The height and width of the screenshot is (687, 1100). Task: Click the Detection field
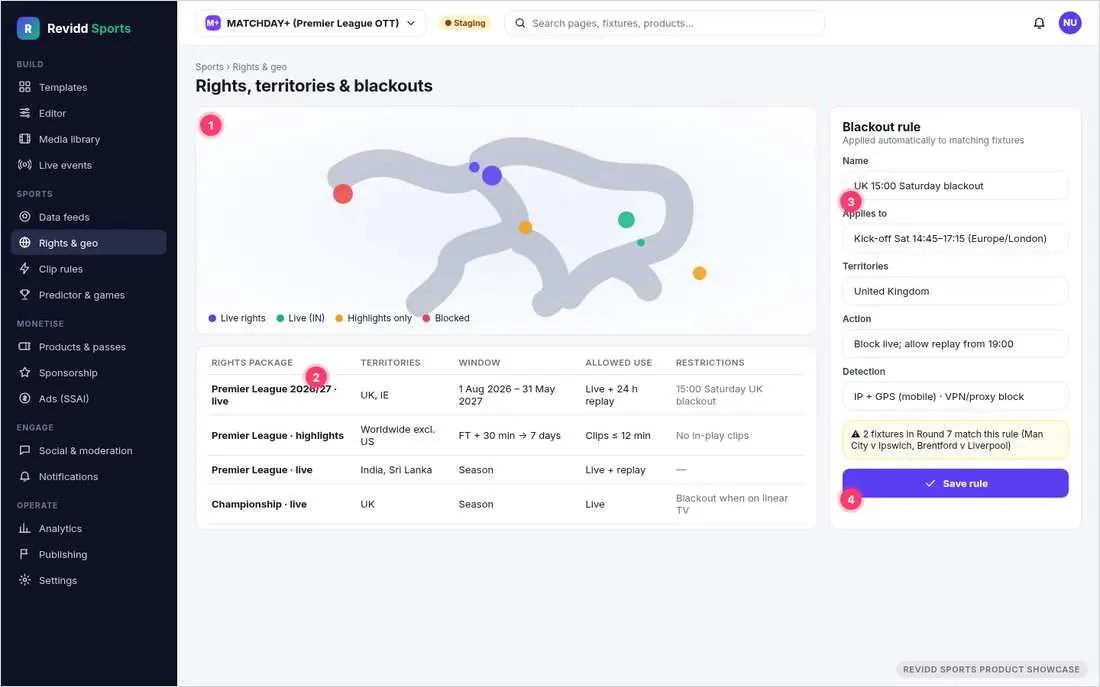coord(955,396)
